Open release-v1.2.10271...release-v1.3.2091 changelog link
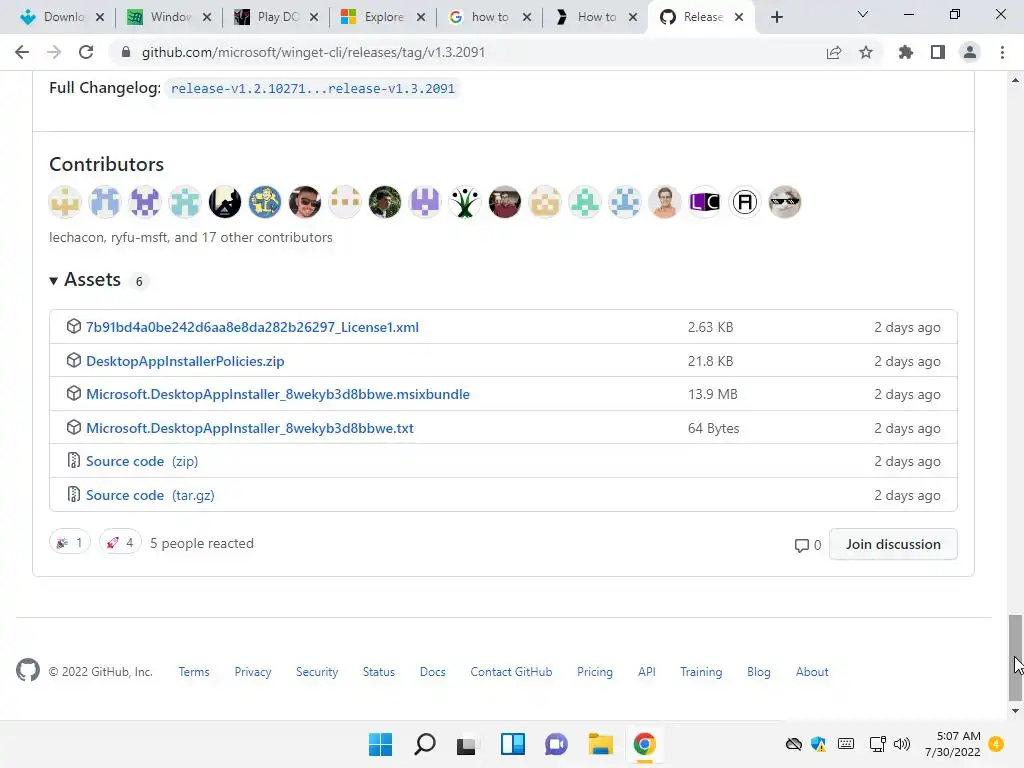Viewport: 1024px width, 768px height. click(x=312, y=88)
